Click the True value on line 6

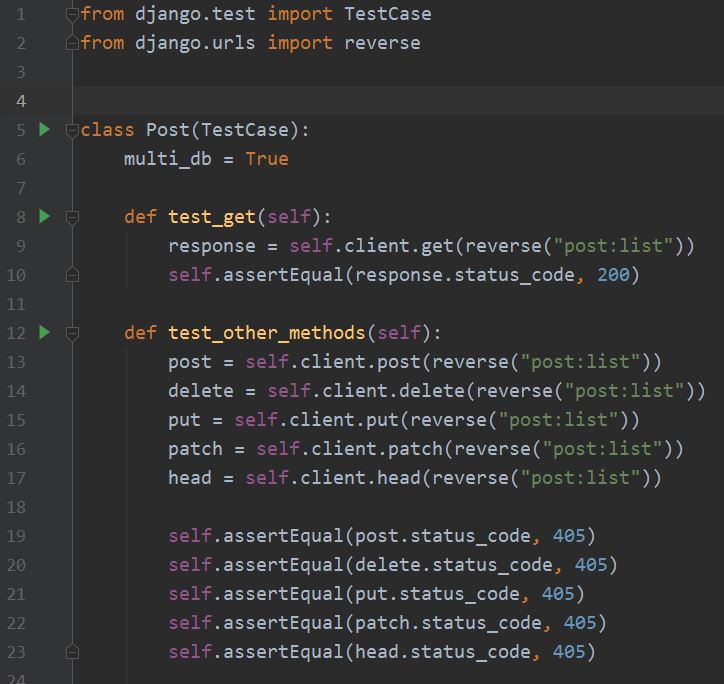(x=267, y=159)
